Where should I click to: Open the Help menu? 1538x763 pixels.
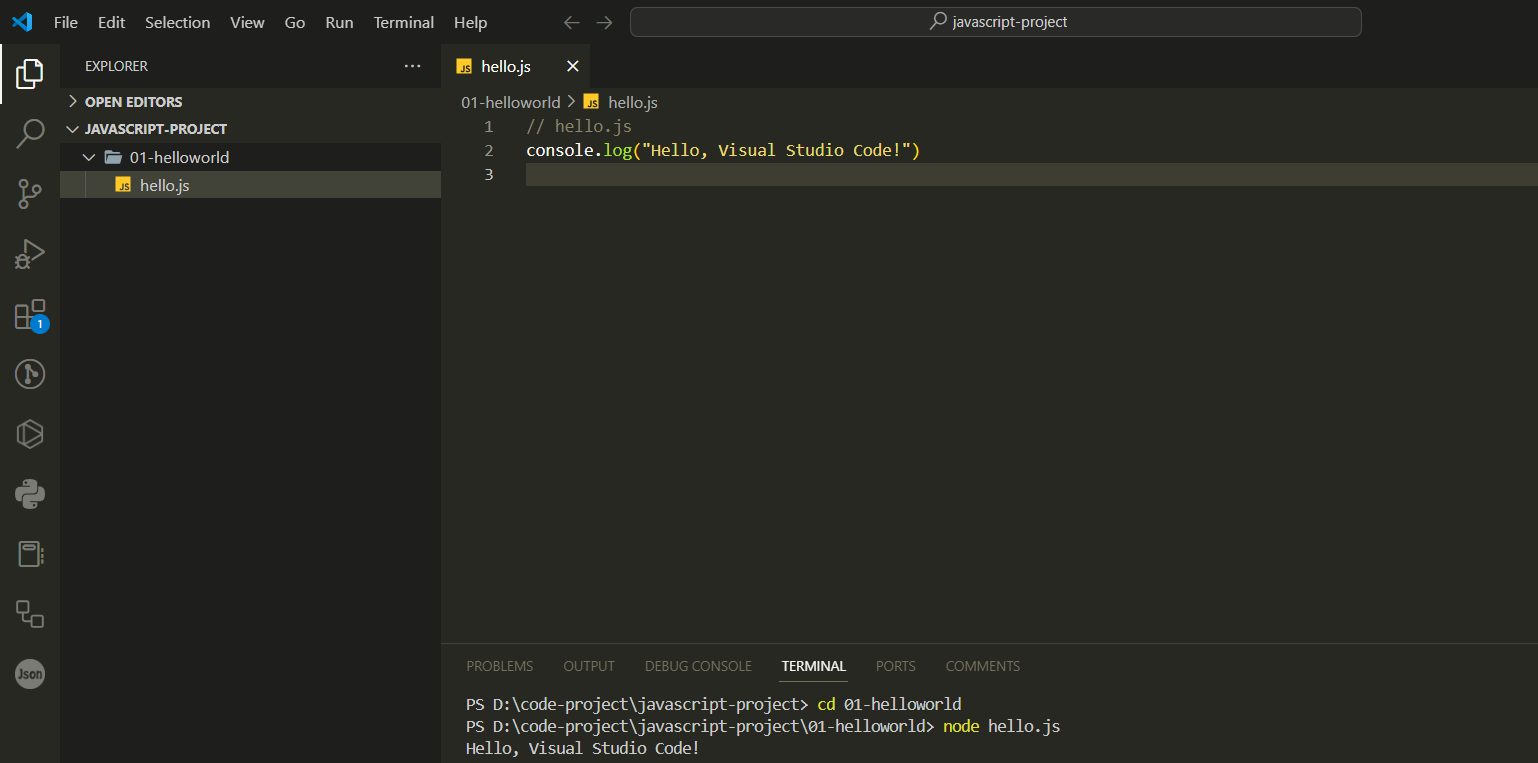pos(470,22)
